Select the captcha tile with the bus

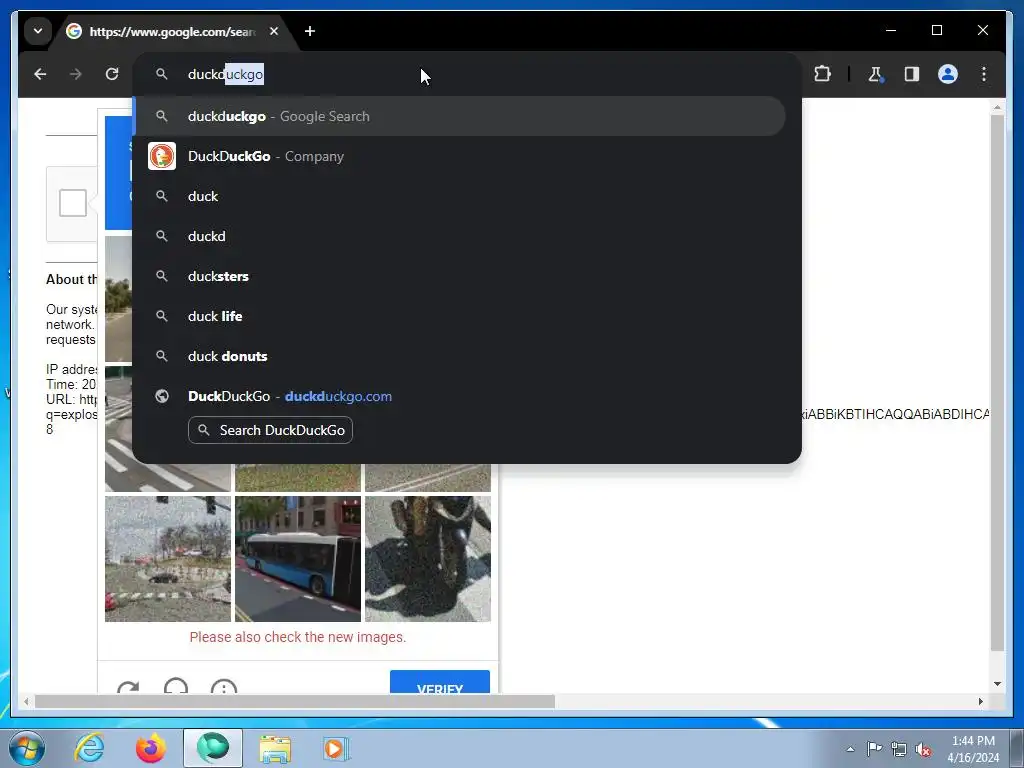point(298,559)
